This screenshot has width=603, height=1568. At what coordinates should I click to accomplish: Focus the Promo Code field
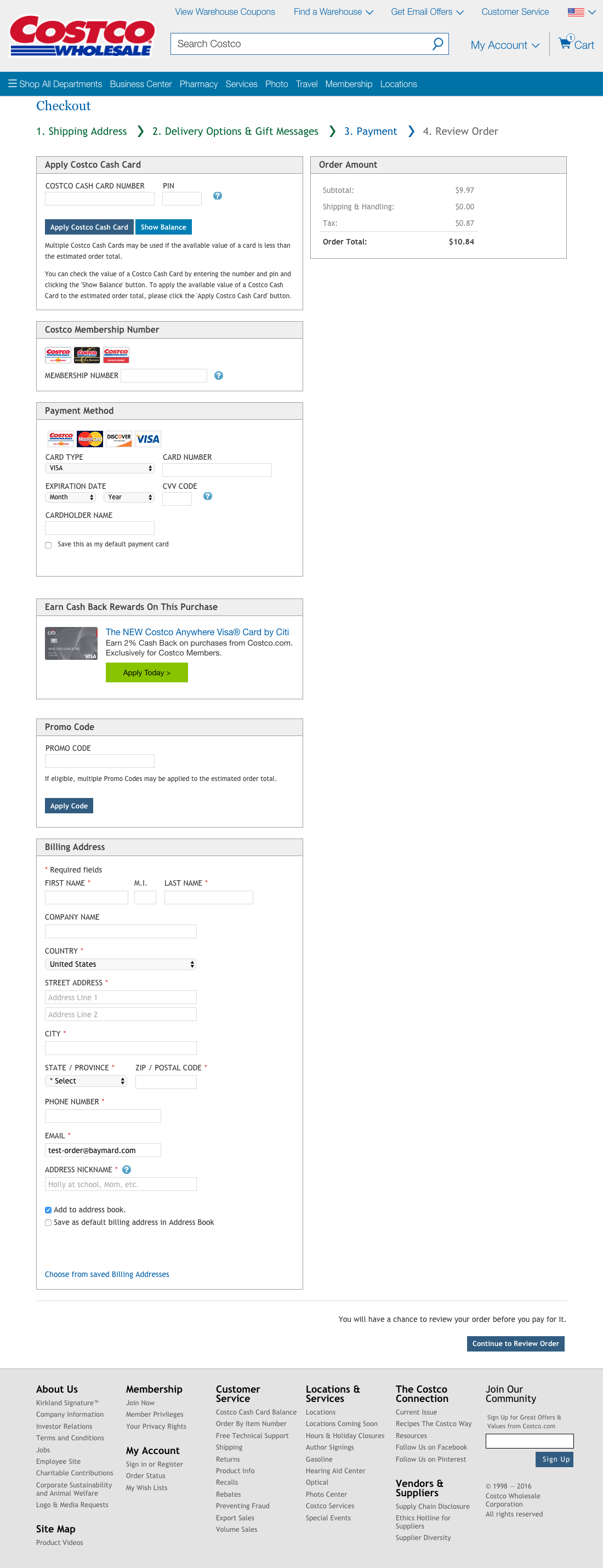tap(99, 761)
